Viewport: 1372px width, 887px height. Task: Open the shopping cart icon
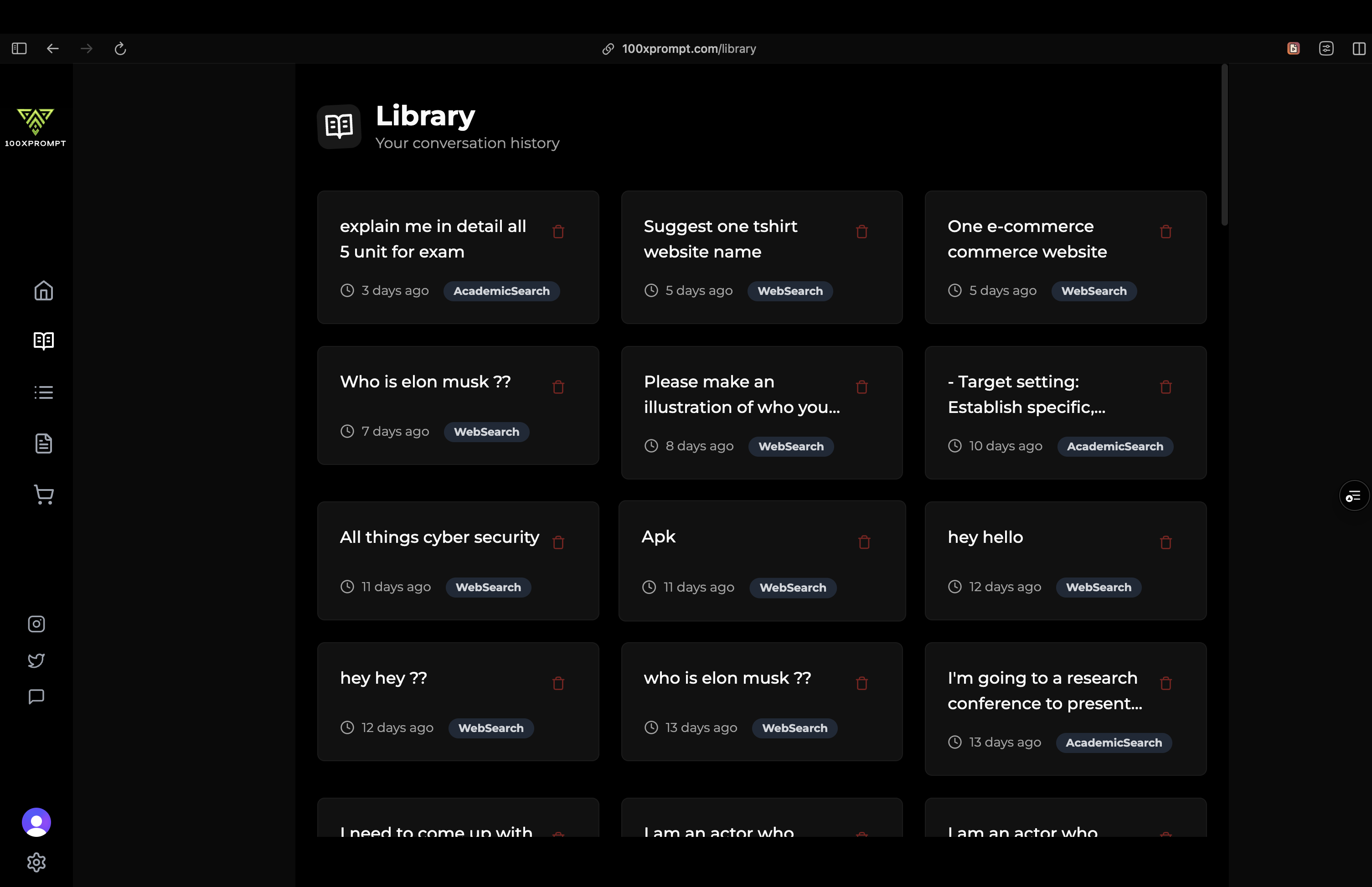(44, 495)
